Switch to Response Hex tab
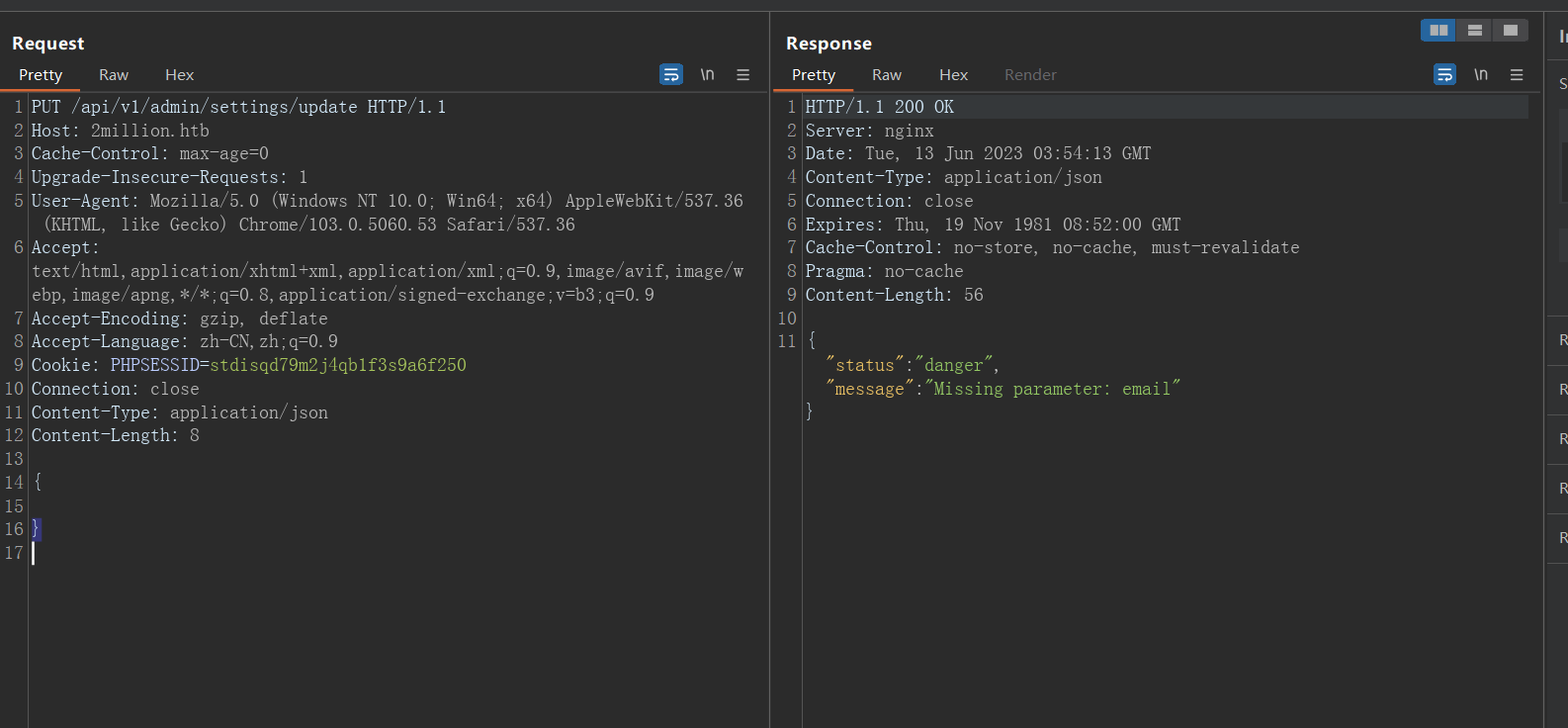The height and width of the screenshot is (728, 1568). [953, 75]
